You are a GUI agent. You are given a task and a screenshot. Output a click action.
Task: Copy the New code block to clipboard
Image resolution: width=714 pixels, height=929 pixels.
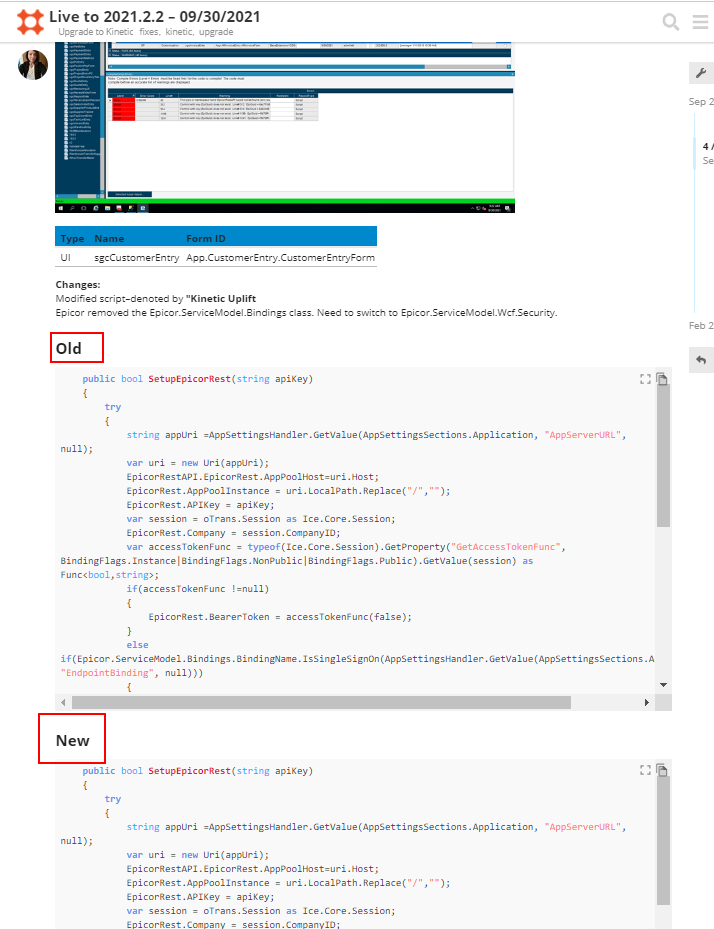click(662, 770)
